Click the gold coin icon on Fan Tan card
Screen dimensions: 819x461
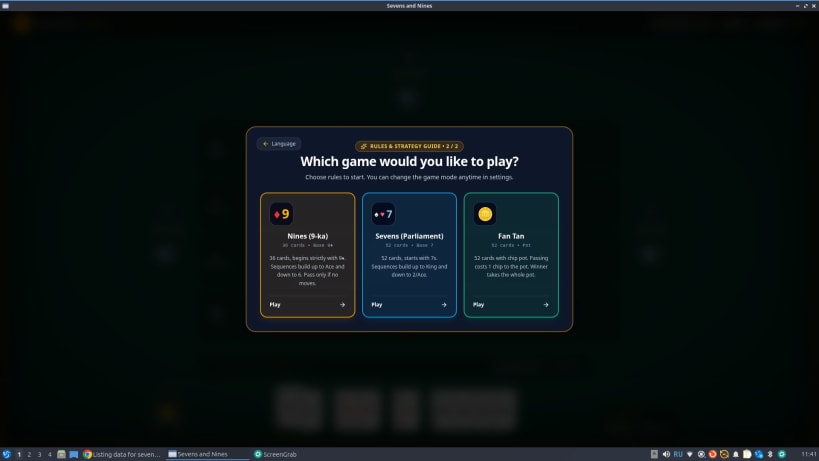485,214
